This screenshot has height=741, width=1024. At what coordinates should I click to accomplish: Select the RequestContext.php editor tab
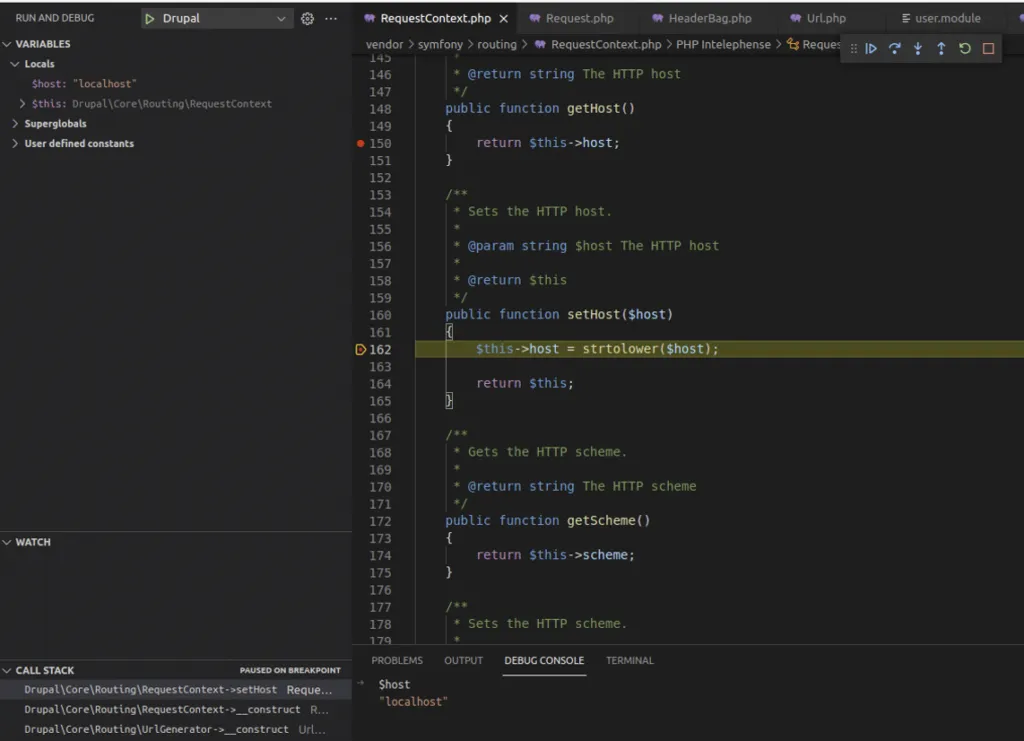click(x=436, y=19)
